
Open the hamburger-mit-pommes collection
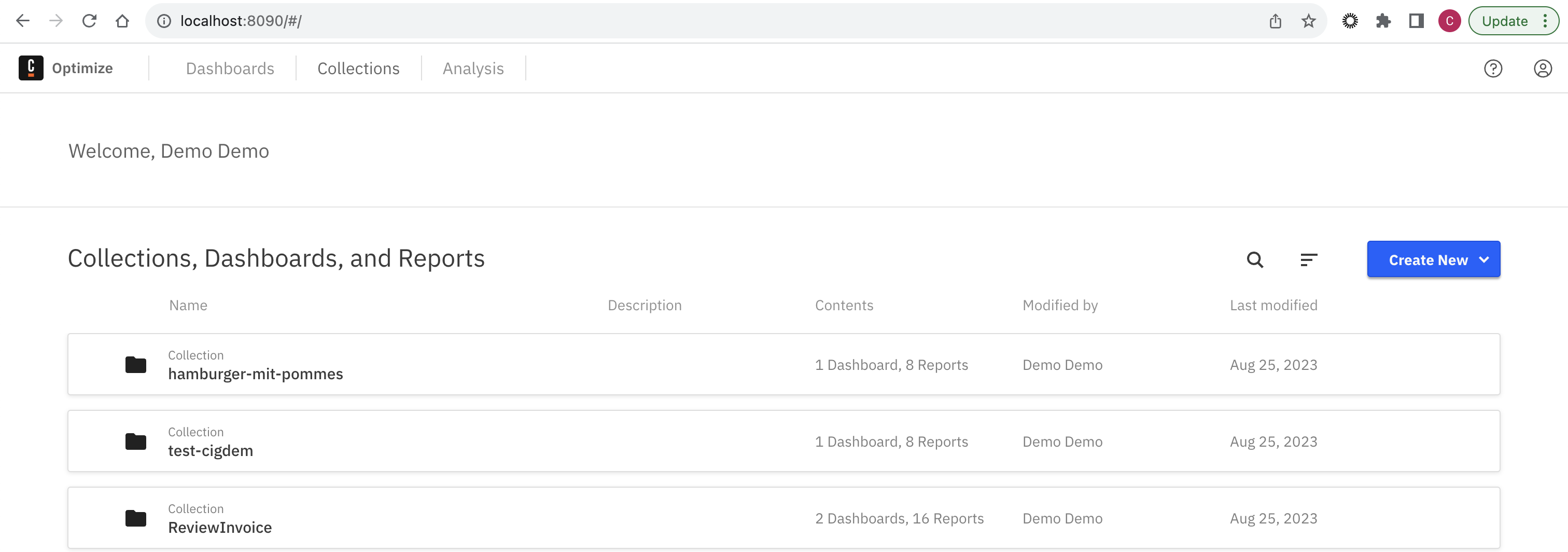[x=255, y=374]
